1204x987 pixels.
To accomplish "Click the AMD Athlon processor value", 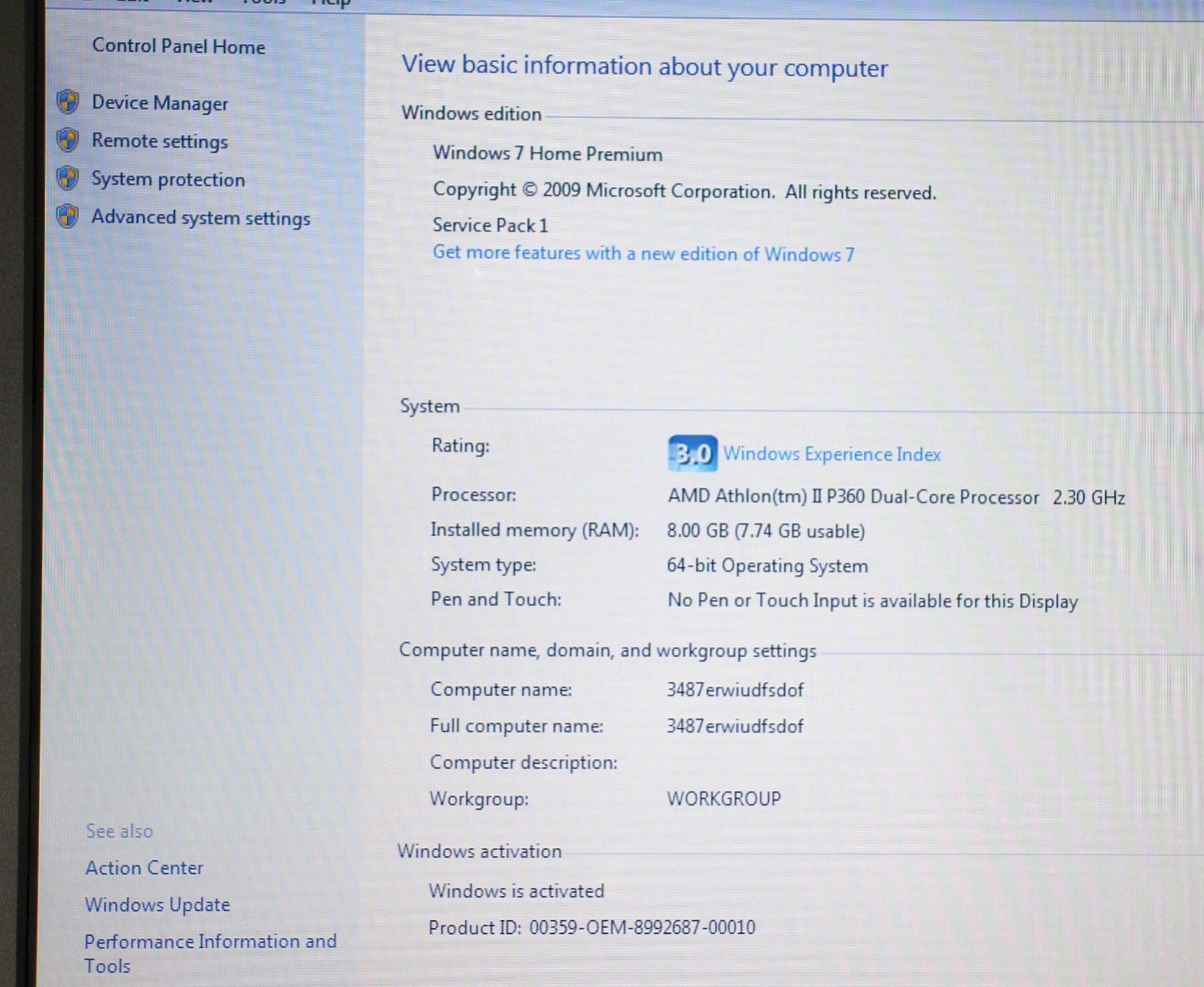I will coord(896,497).
